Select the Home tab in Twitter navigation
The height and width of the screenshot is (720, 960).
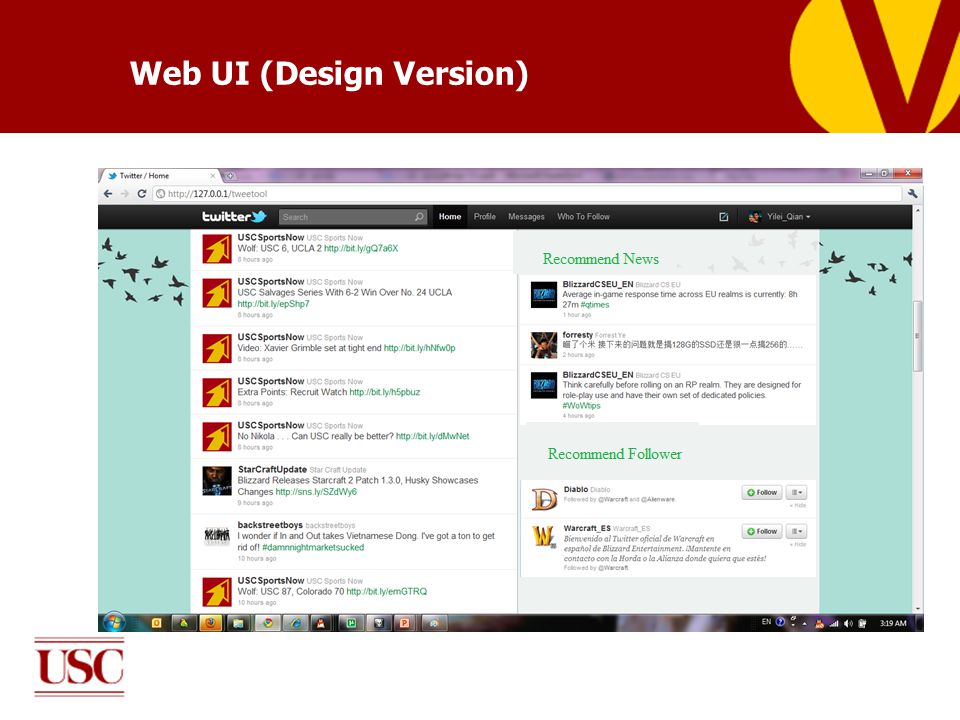point(450,217)
